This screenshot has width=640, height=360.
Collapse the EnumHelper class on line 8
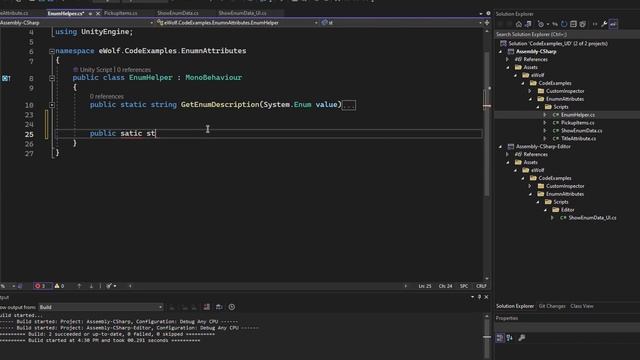pyautogui.click(x=52, y=78)
